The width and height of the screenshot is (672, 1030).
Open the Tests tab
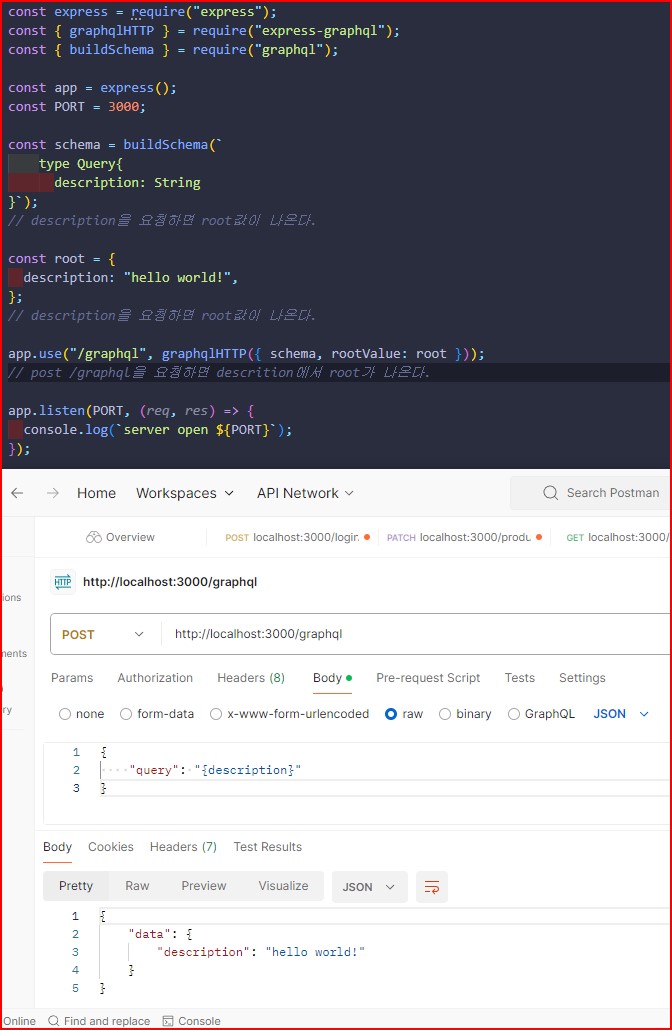520,678
